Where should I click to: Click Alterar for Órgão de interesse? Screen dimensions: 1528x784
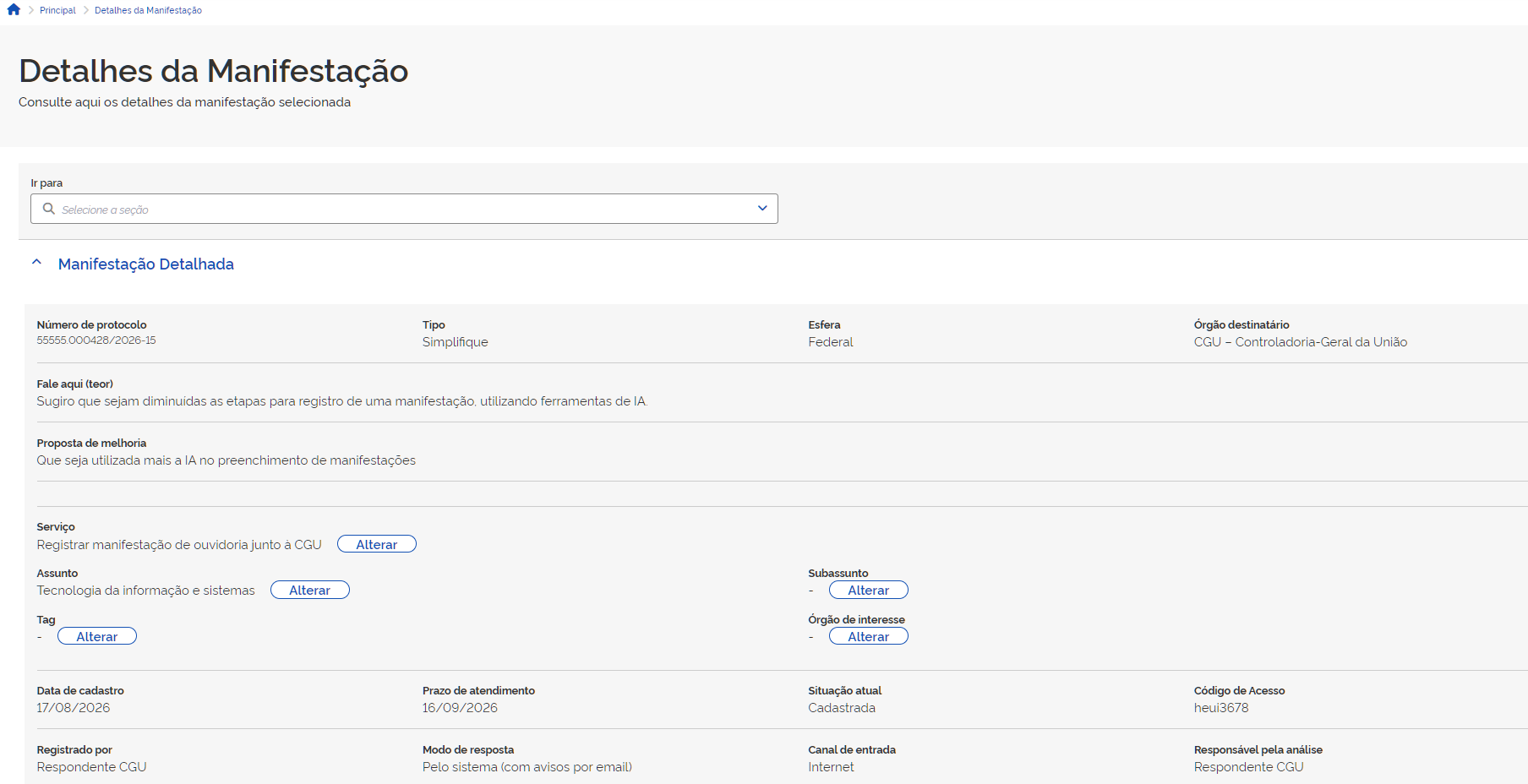coord(869,636)
